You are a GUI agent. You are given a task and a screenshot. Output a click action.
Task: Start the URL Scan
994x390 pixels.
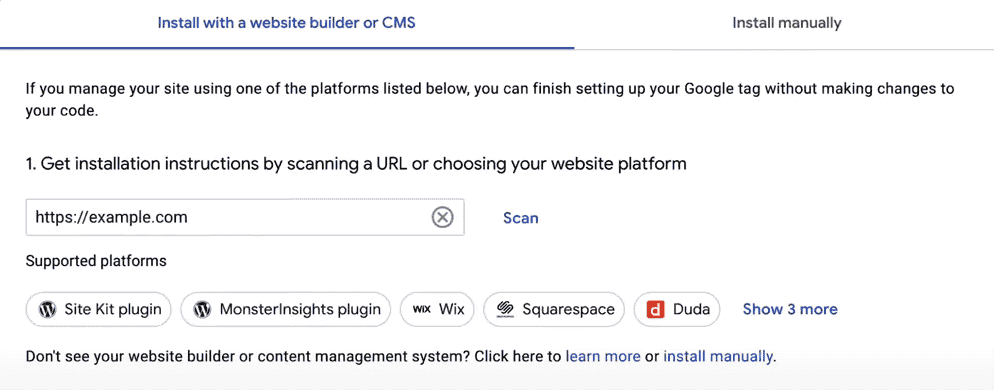click(520, 218)
